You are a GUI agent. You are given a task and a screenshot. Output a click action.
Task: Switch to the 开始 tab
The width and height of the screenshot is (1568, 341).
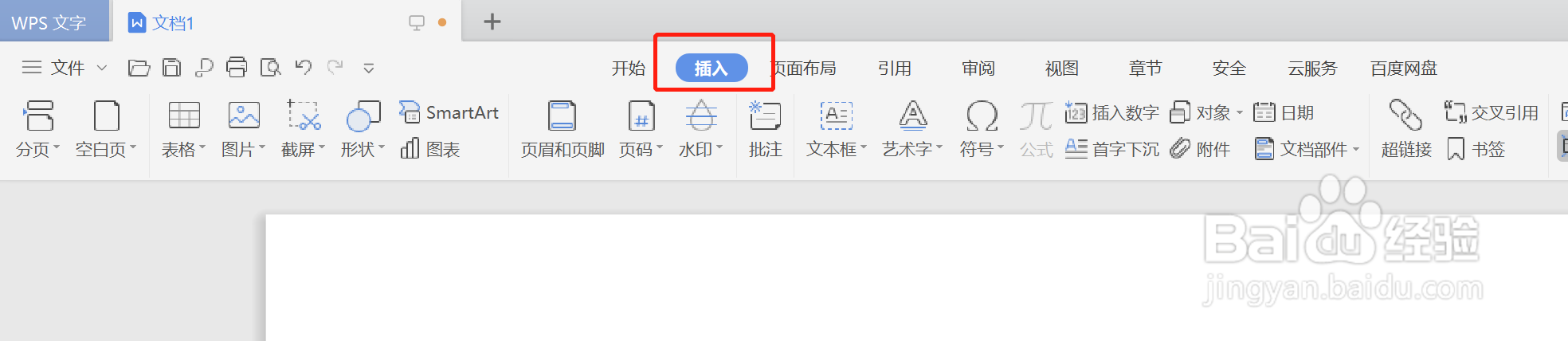pyautogui.click(x=628, y=69)
